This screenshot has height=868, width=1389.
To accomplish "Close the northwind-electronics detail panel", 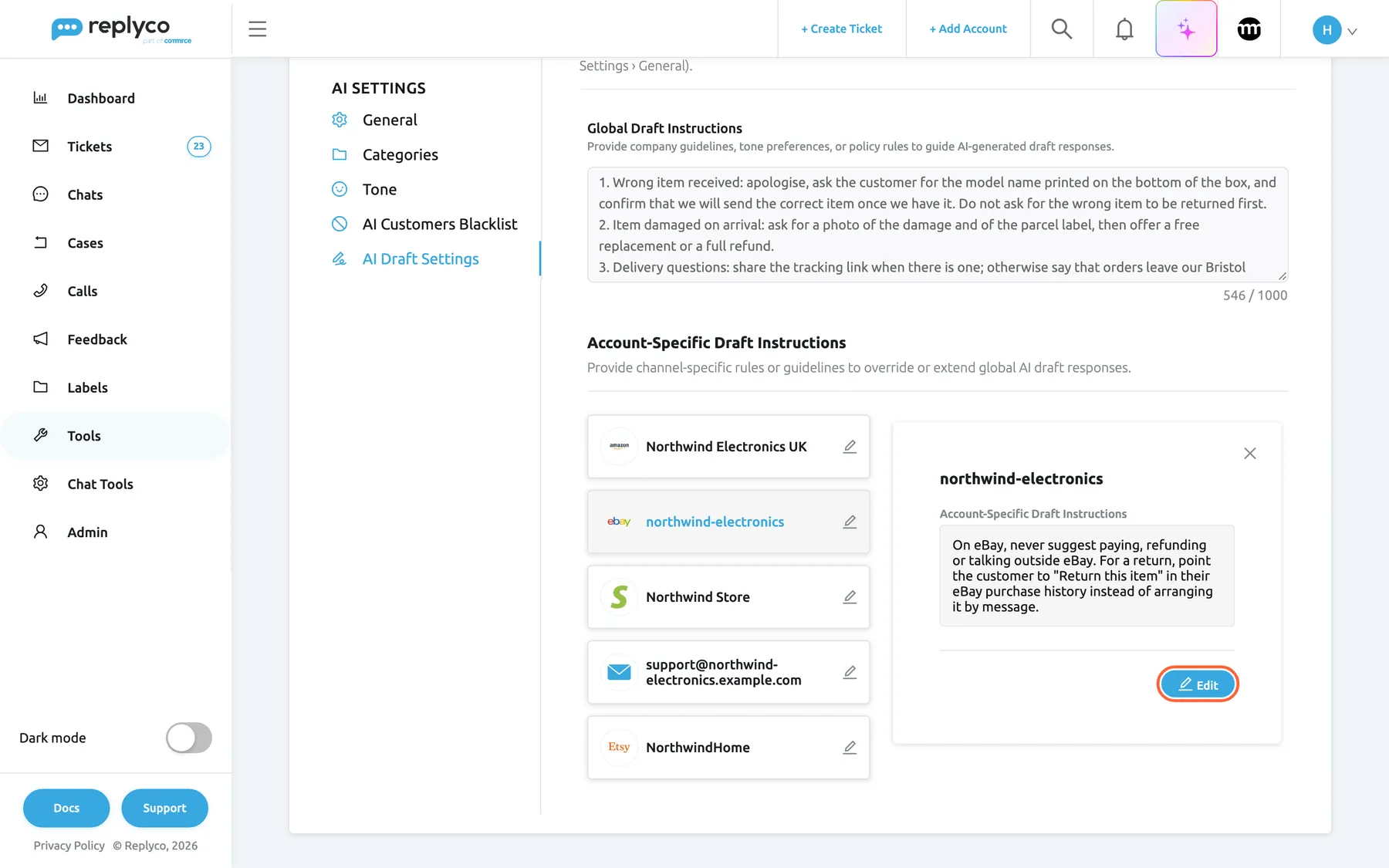I will point(1250,454).
